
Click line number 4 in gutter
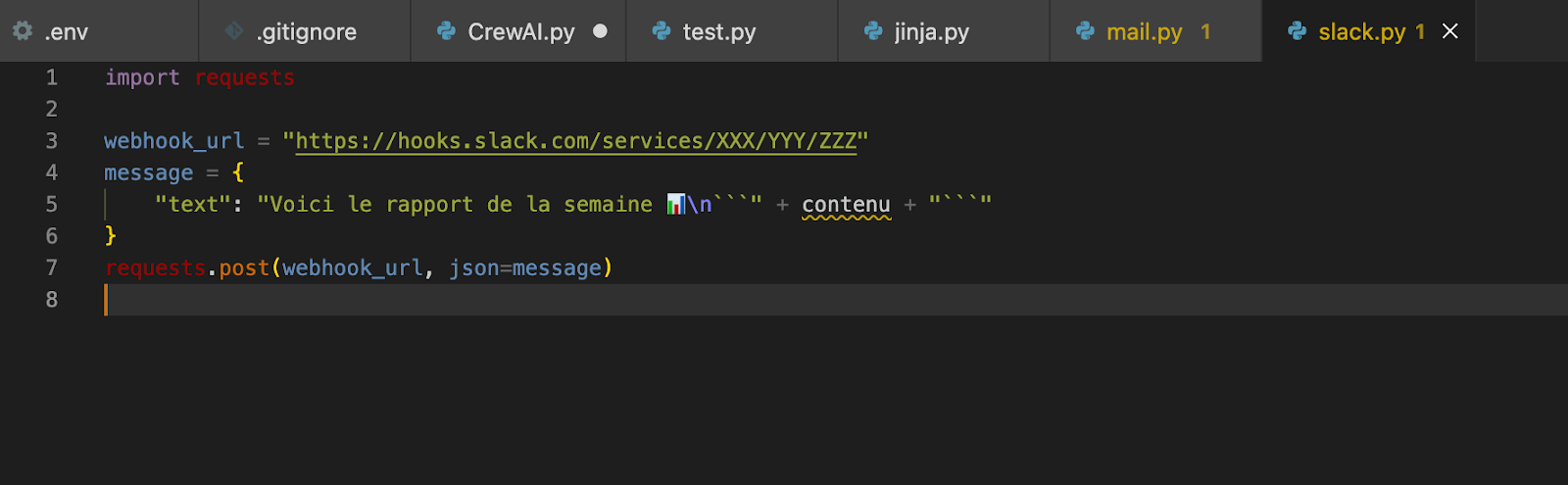(x=52, y=172)
